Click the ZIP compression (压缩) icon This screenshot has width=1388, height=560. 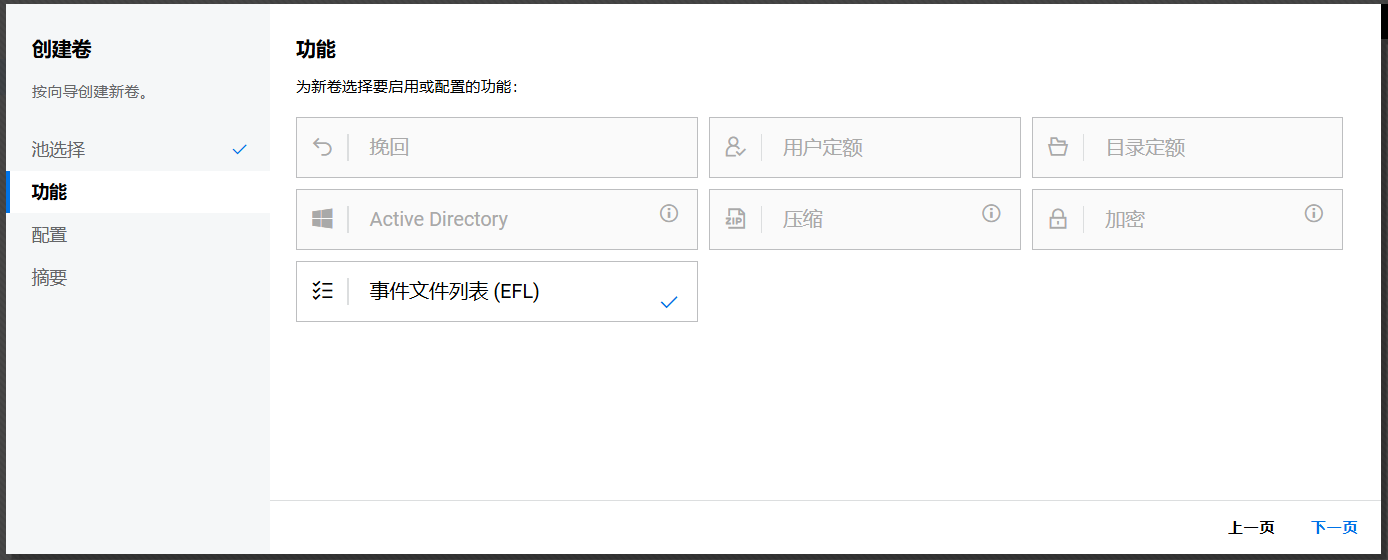(x=735, y=219)
